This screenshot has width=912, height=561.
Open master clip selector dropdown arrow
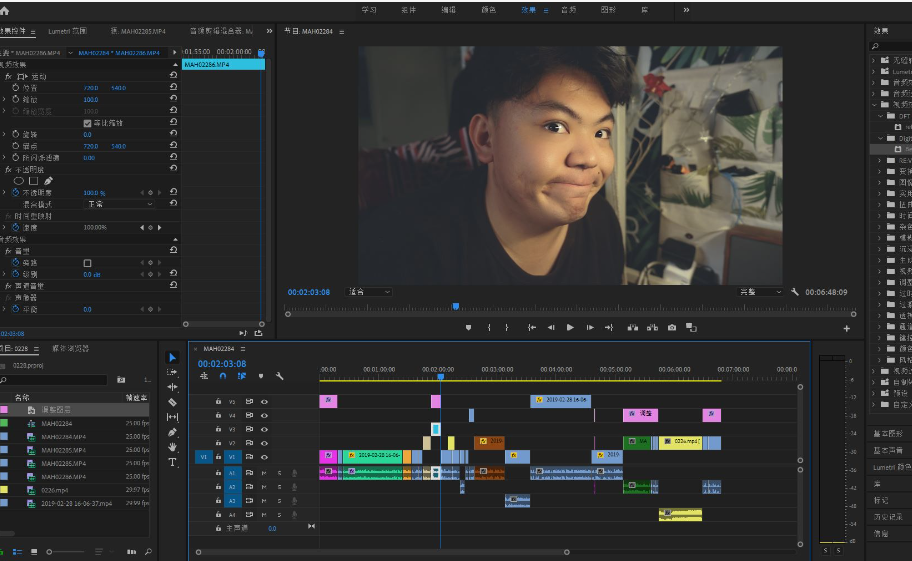click(70, 53)
